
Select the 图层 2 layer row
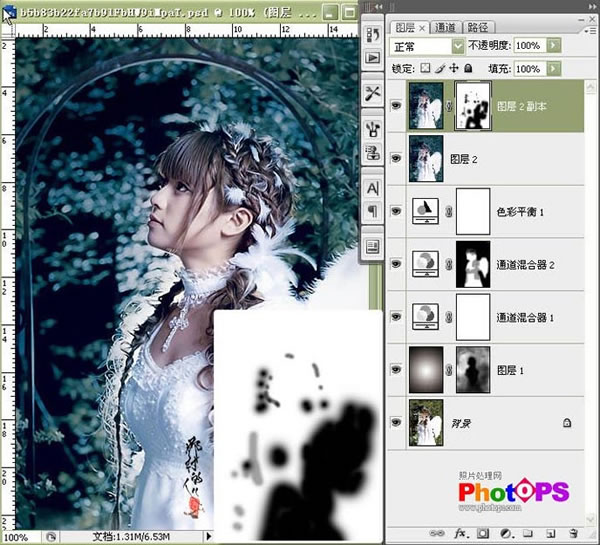click(486, 159)
